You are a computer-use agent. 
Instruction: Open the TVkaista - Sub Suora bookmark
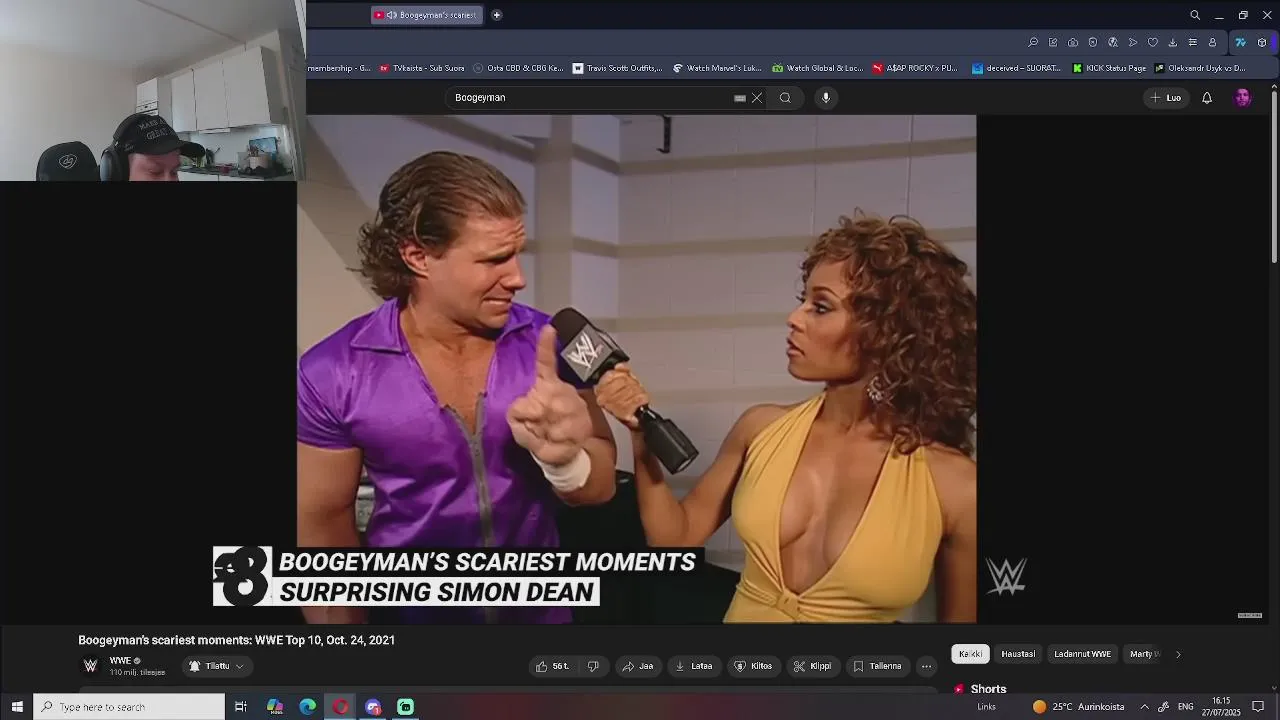click(422, 68)
